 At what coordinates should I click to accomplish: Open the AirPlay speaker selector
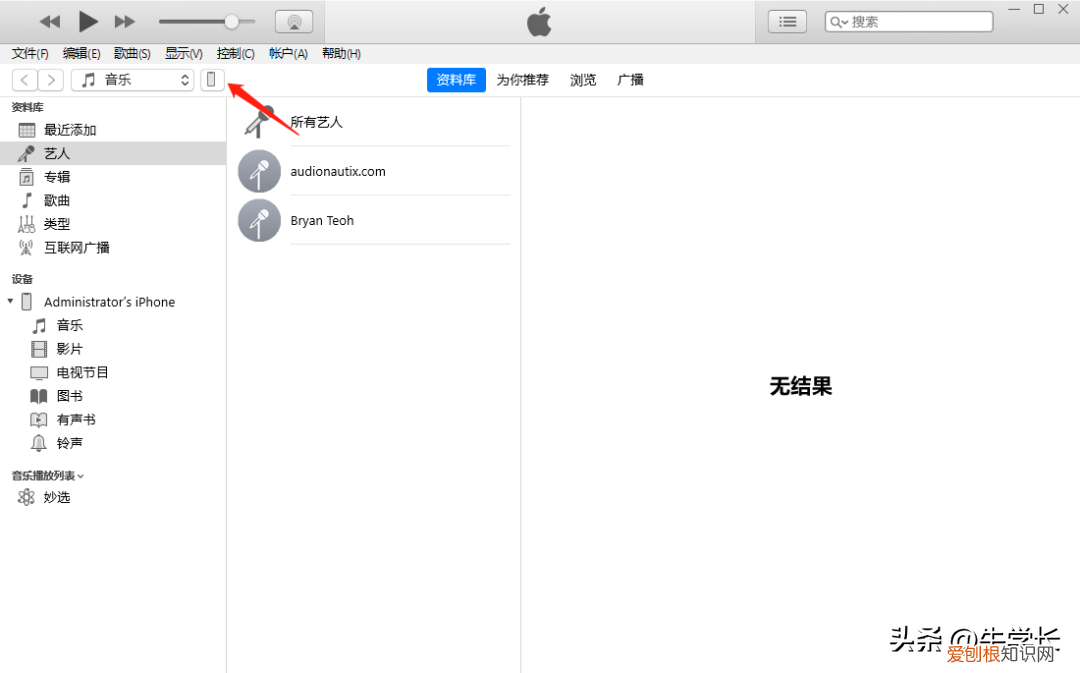(293, 21)
